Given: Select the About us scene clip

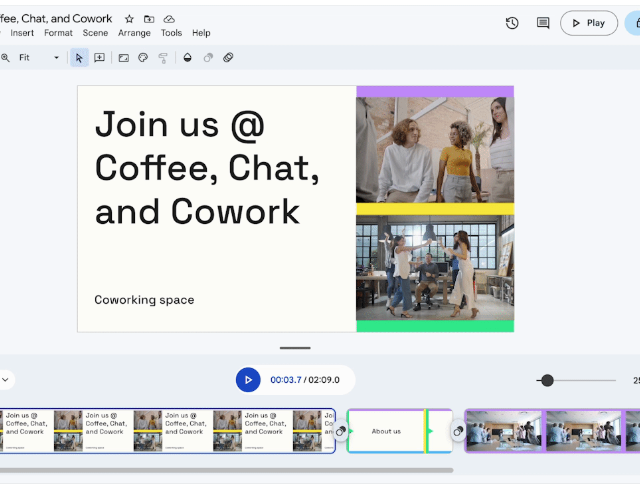Looking at the screenshot, I should point(386,431).
